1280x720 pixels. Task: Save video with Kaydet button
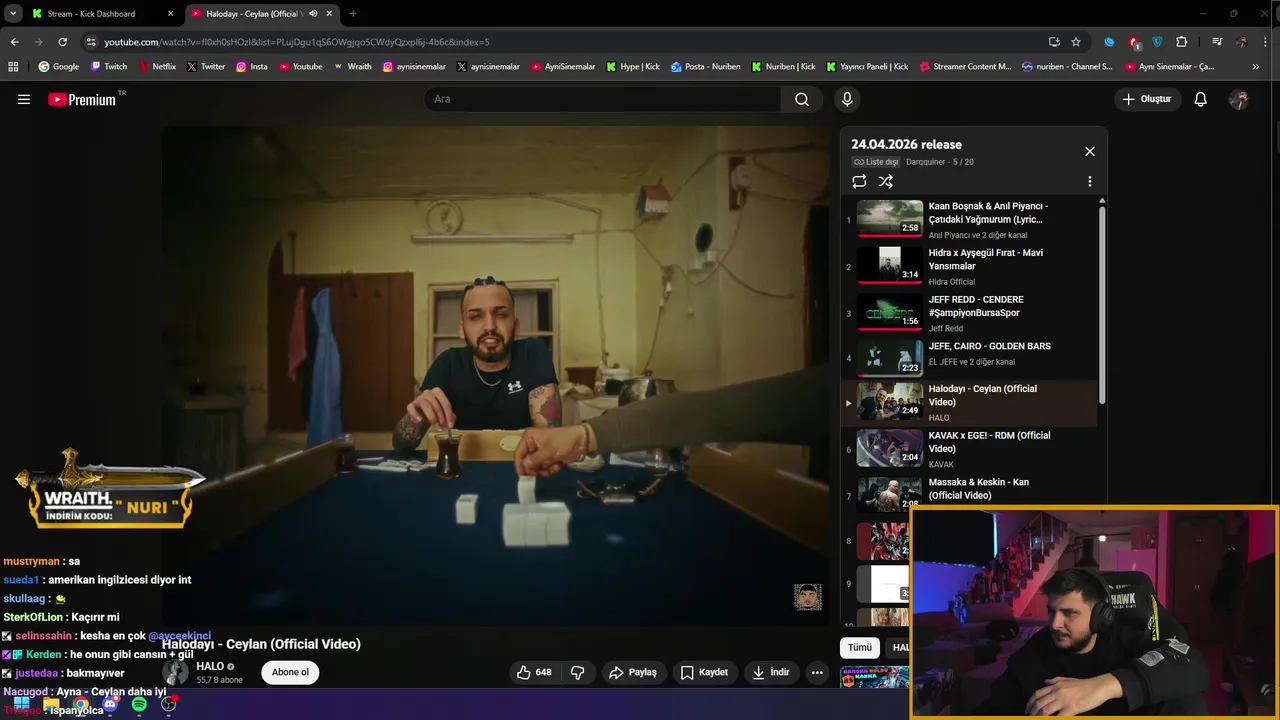[x=704, y=672]
